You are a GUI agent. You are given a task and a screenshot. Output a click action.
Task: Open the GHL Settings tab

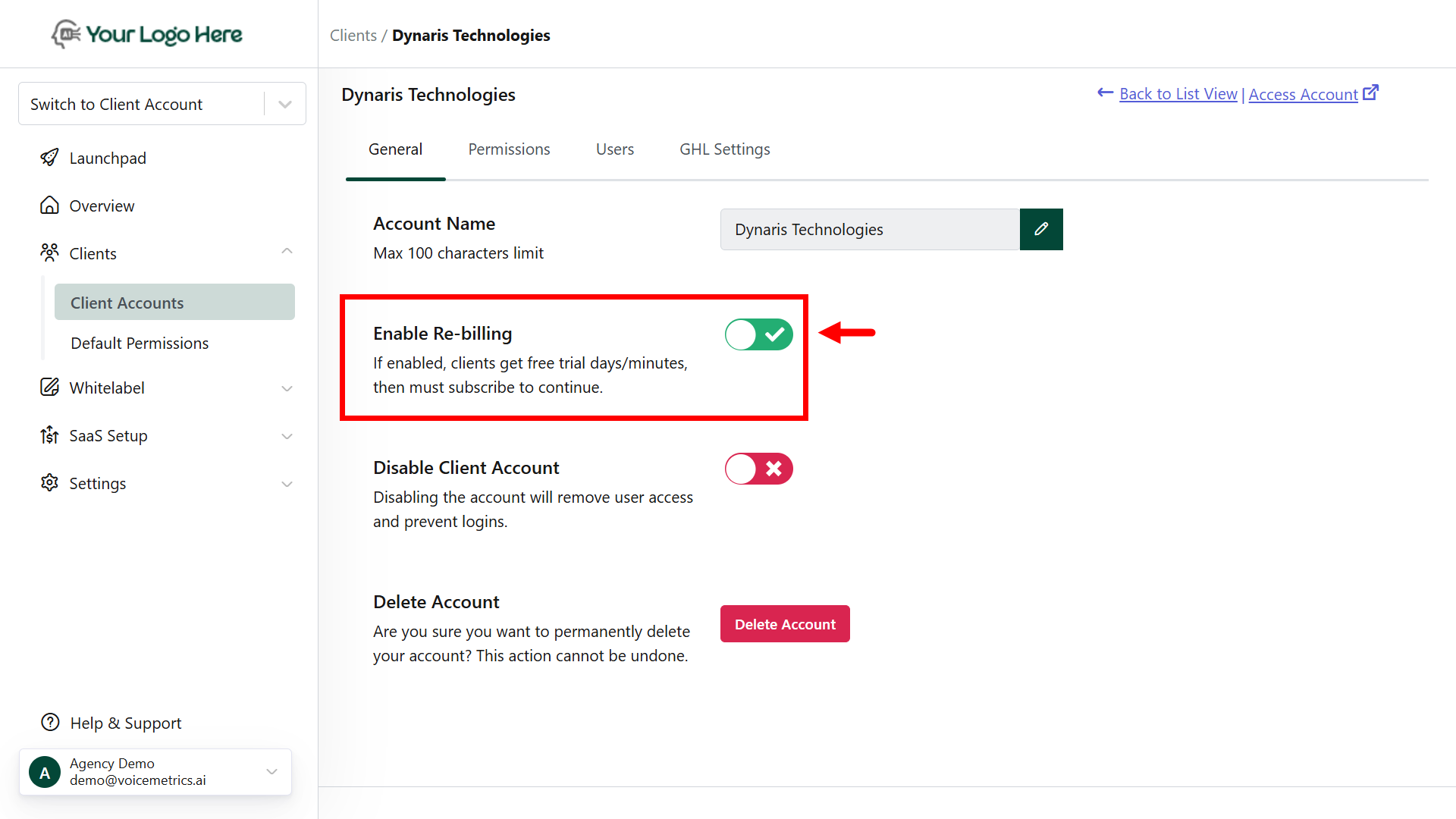click(x=724, y=149)
